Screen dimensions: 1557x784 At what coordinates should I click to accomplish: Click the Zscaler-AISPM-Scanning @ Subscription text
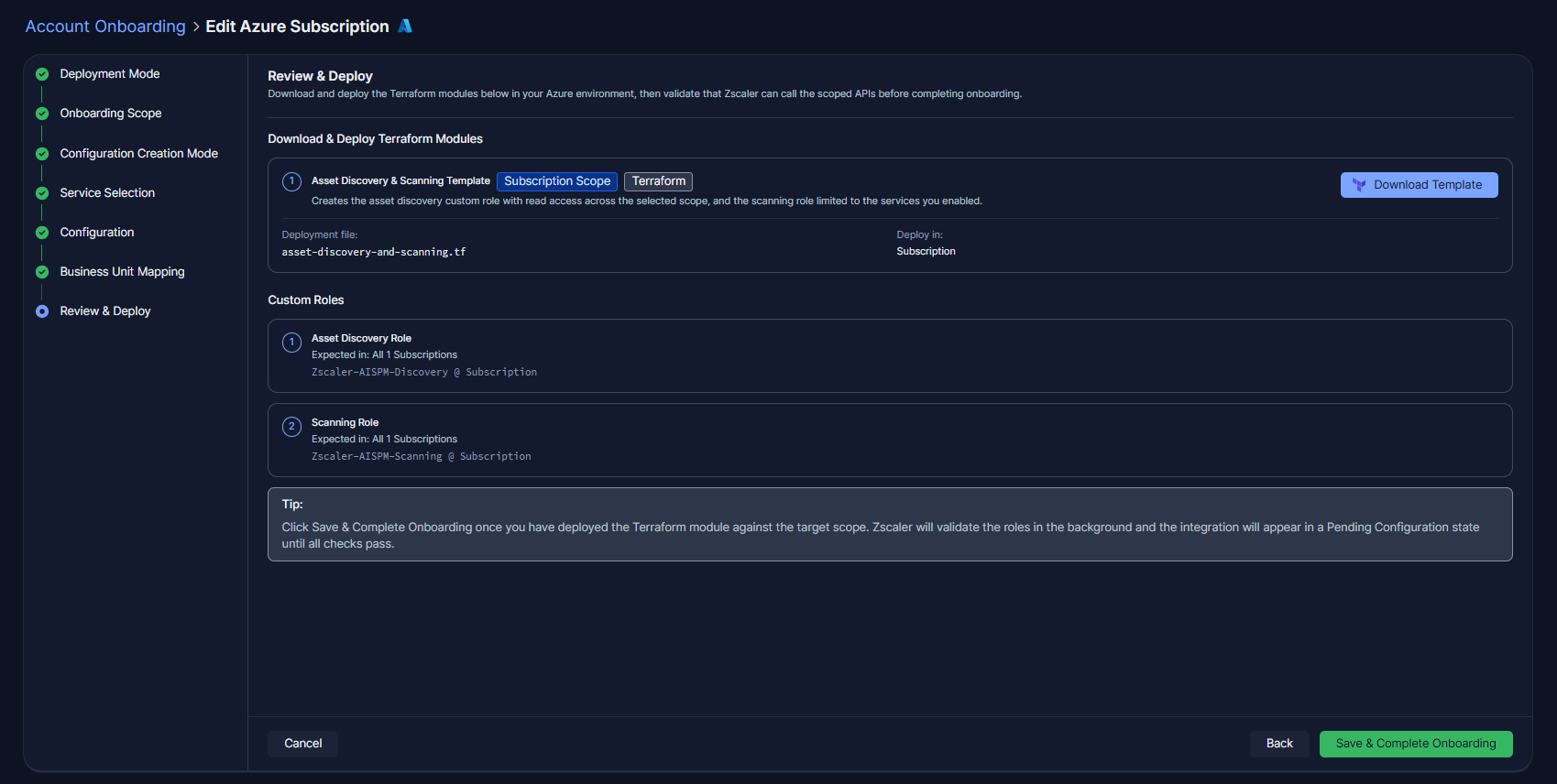tap(422, 456)
